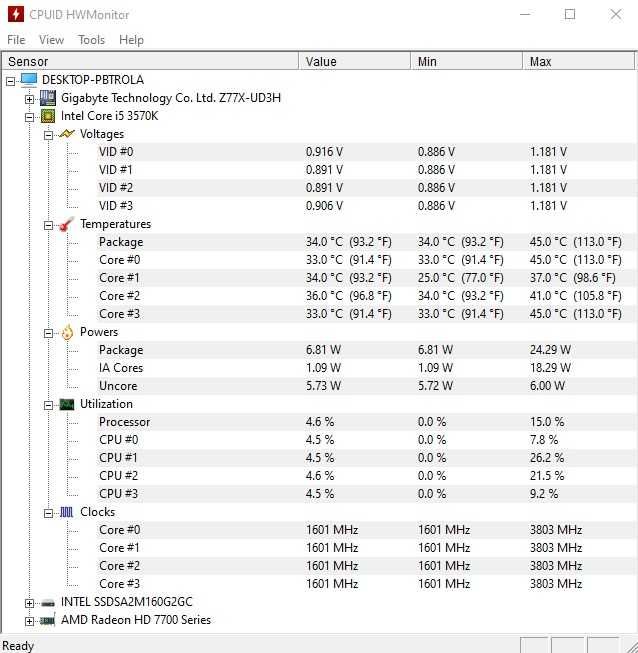Click the 0.916 V value of VID #0
Viewport: 638px width, 653px height.
324,152
